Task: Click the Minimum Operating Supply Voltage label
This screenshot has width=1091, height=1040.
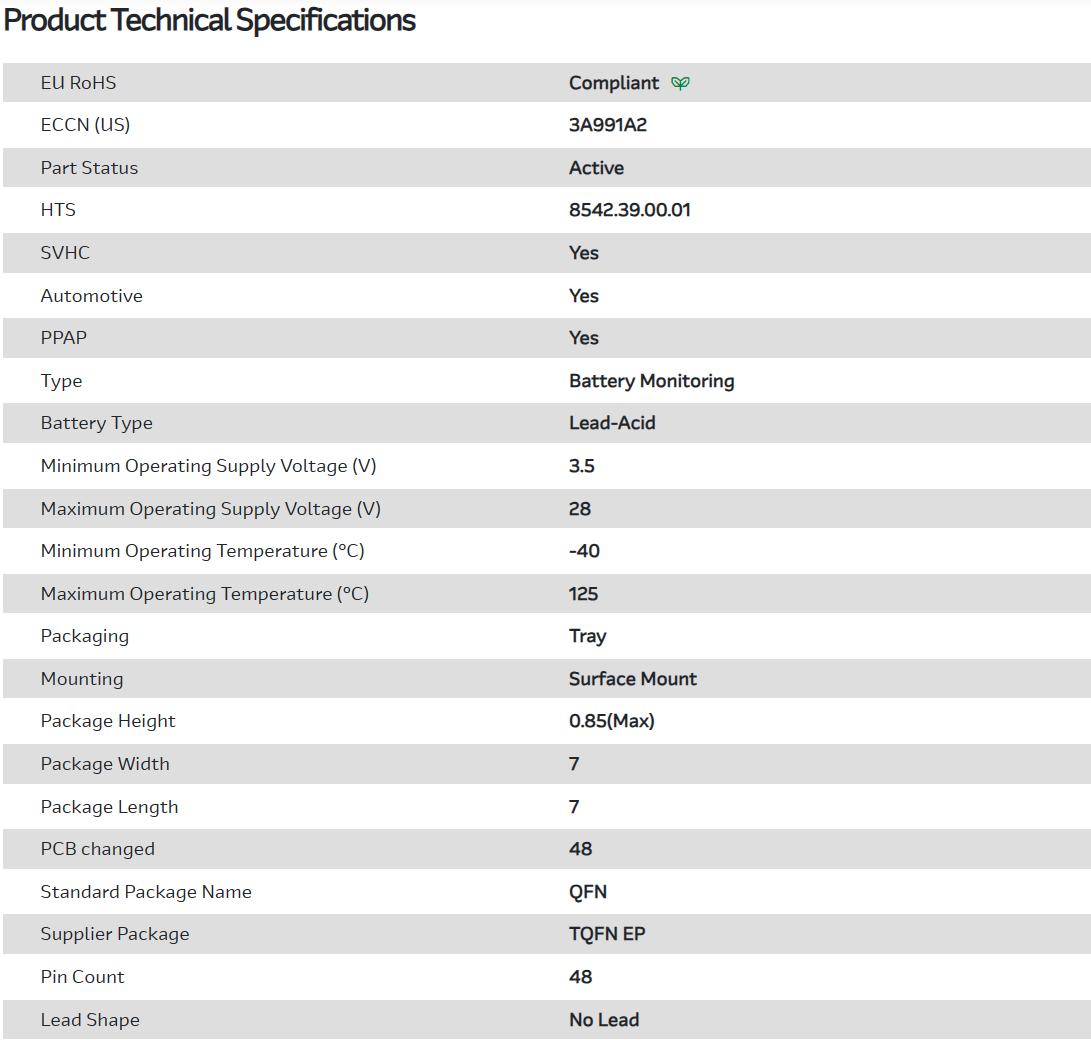Action: tap(208, 466)
